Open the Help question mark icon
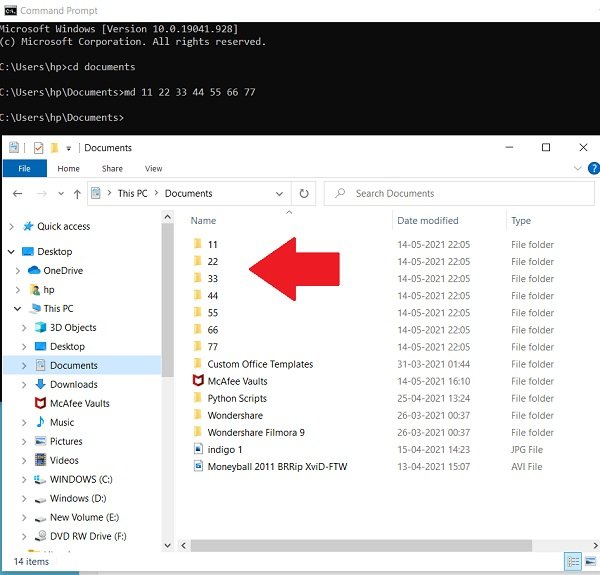Screen dimensions: 600x575 (x=594, y=168)
